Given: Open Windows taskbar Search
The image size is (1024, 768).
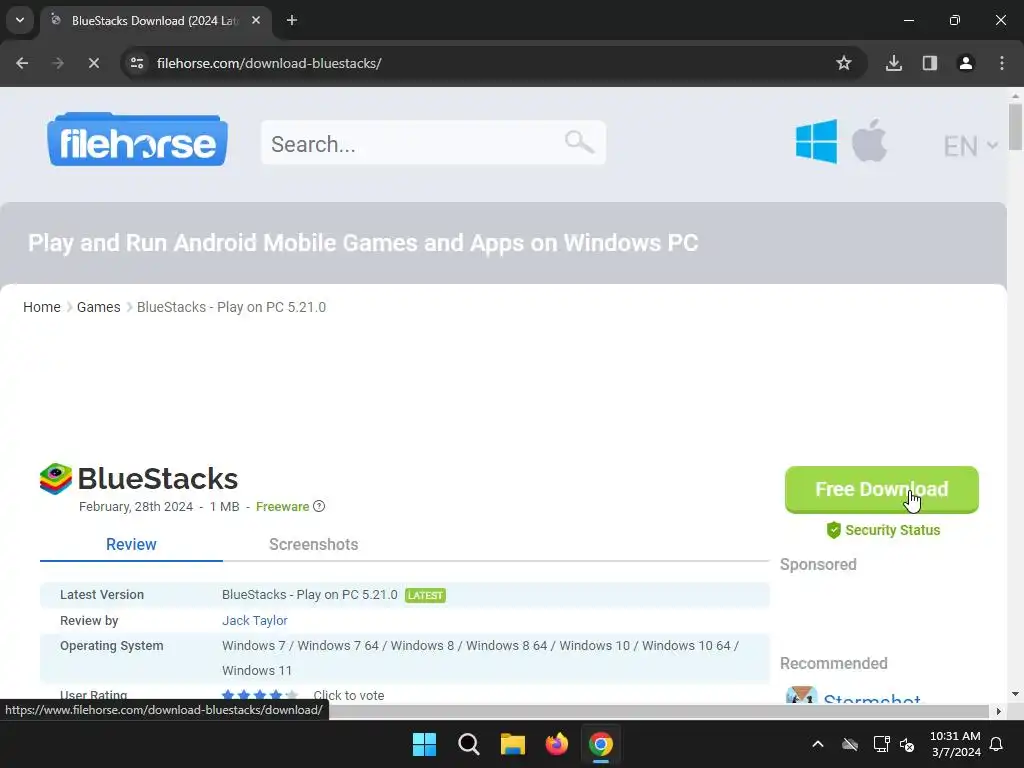Looking at the screenshot, I should pyautogui.click(x=469, y=744).
